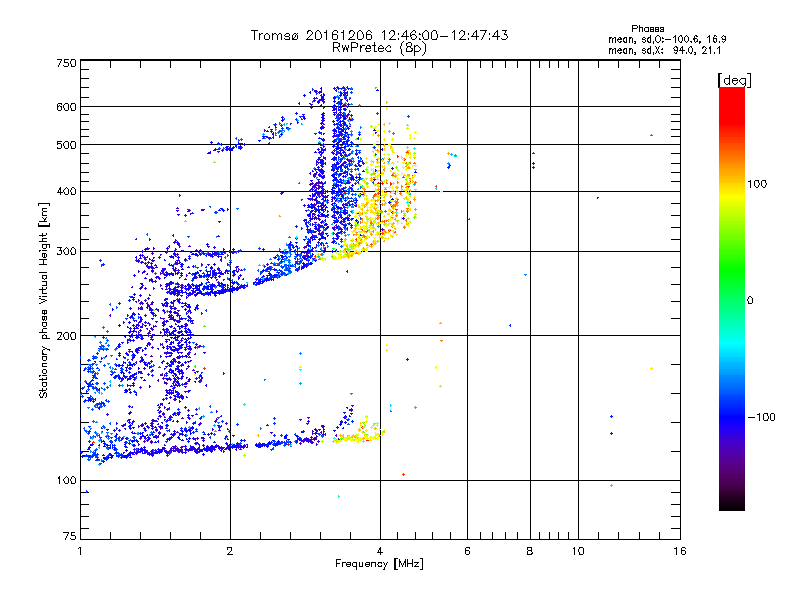Click the colorbar tick label '100'

(x=757, y=184)
